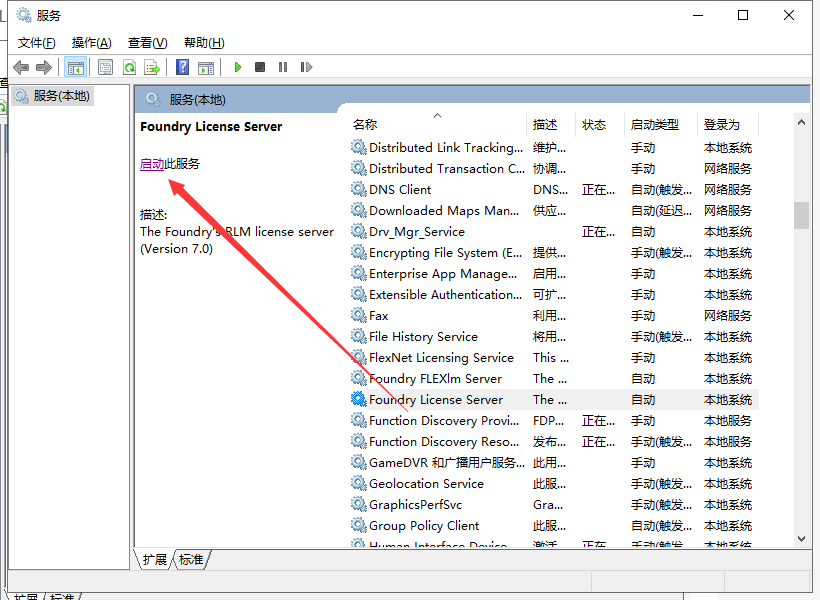Click the Export List toolbar icon

[x=152, y=67]
